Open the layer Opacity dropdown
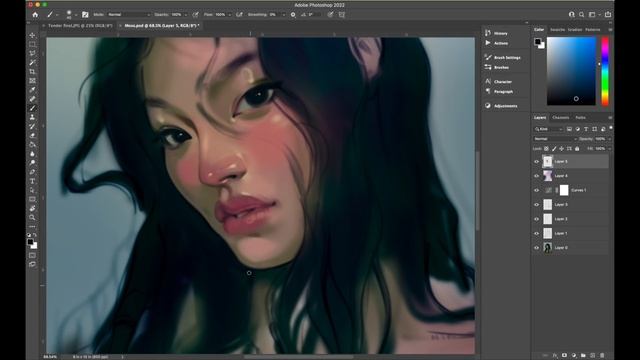This screenshot has width=640, height=360. click(609, 139)
